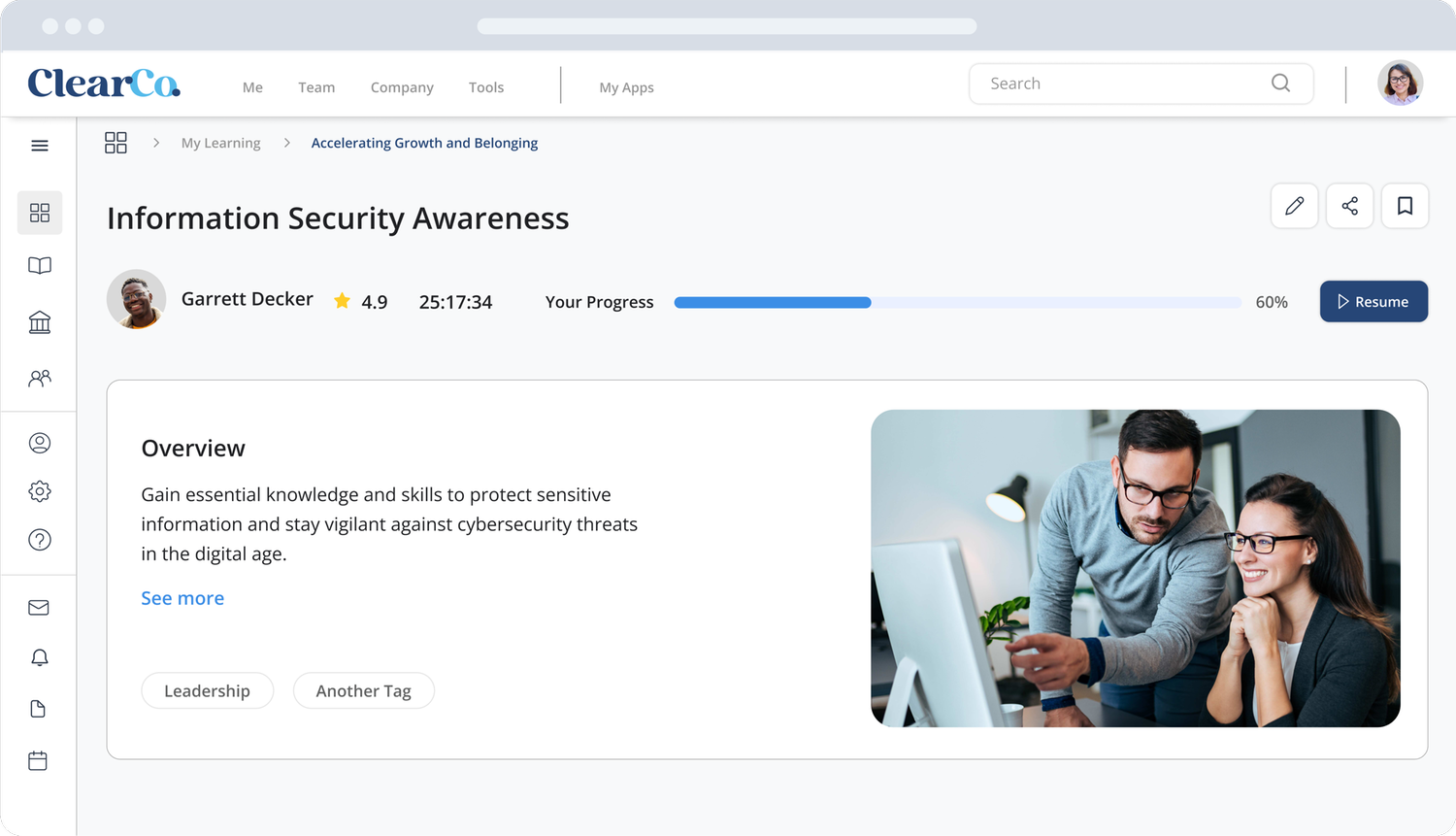1456x836 pixels.
Task: Click the breadcrumb home grid icon
Action: coord(116,143)
